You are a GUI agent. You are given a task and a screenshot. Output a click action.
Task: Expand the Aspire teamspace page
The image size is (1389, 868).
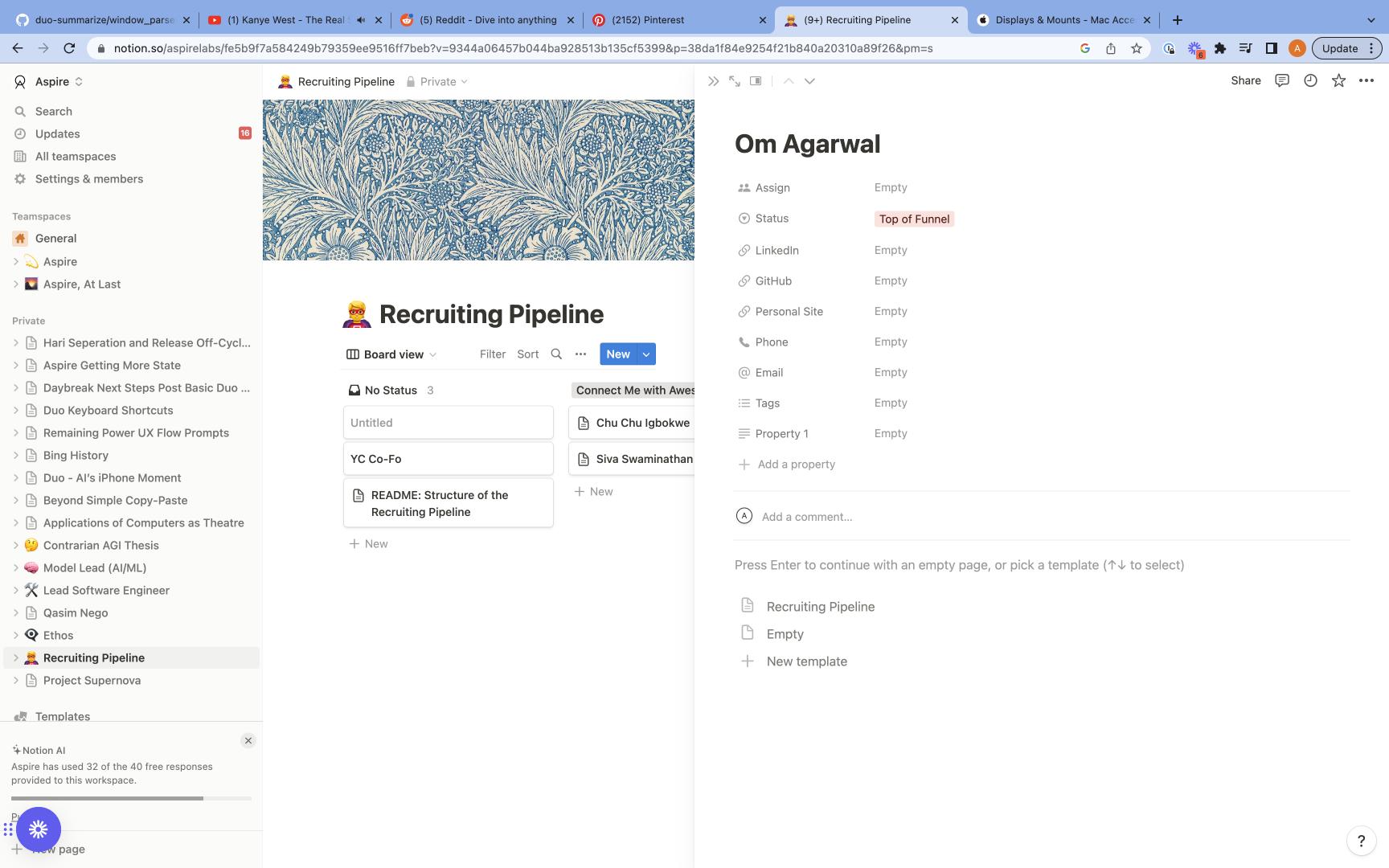pyautogui.click(x=15, y=261)
